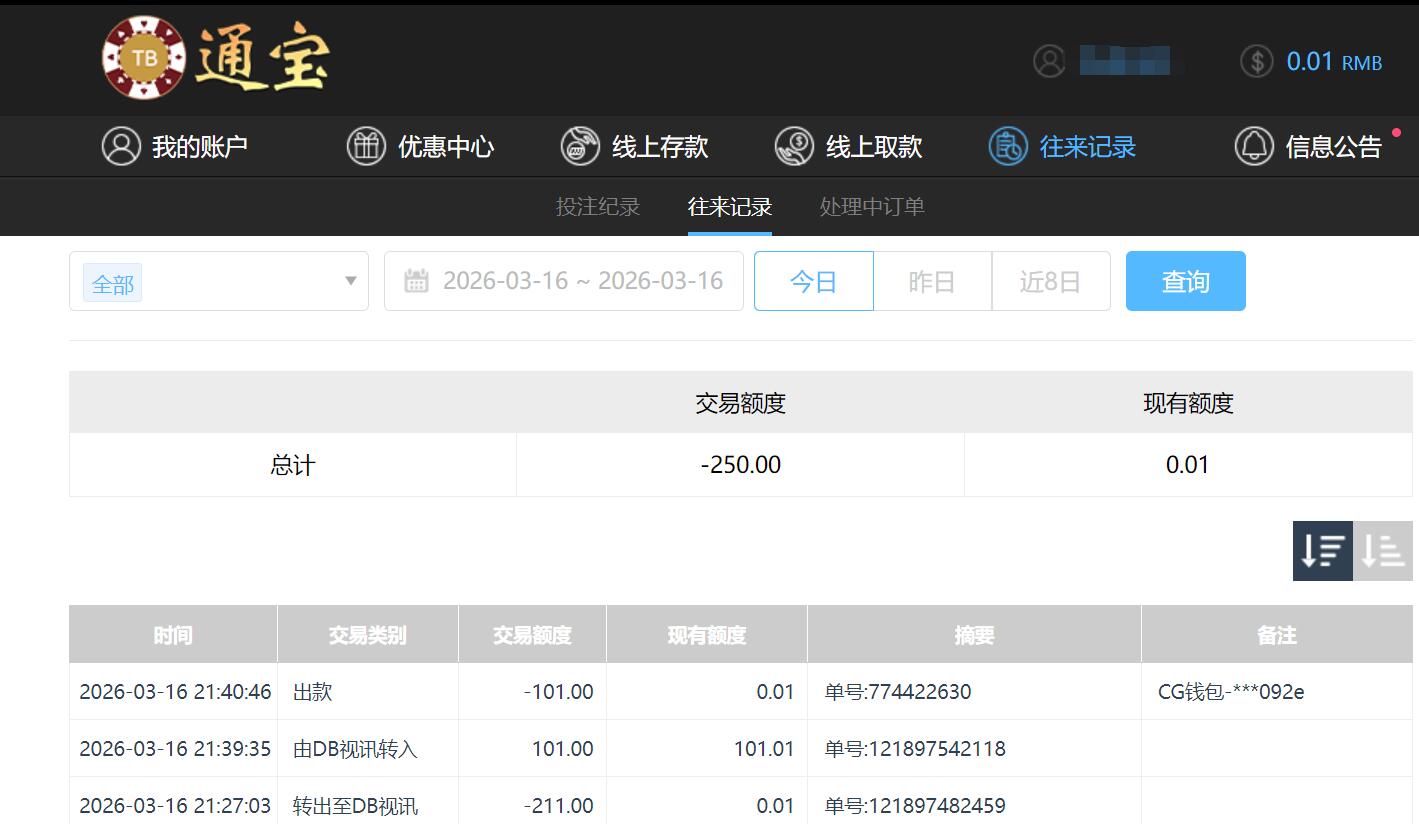Viewport: 1419px width, 824px height.
Task: Click the 往来记录 records icon
Action: tap(1007, 146)
